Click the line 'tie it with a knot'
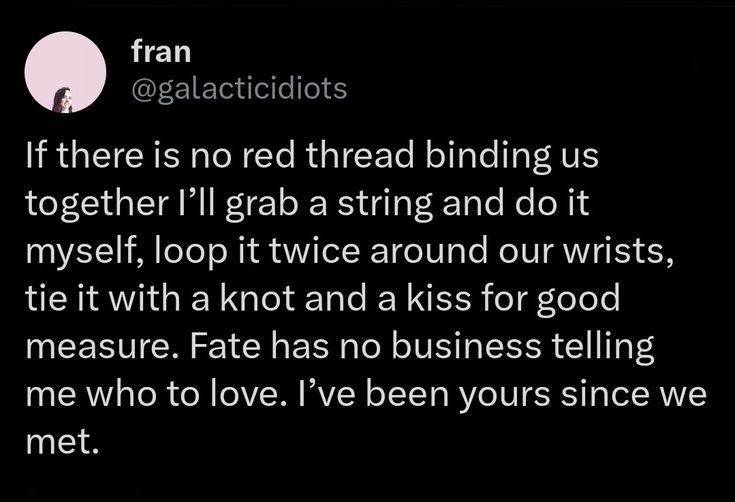The height and width of the screenshot is (502, 735). [x=323, y=300]
